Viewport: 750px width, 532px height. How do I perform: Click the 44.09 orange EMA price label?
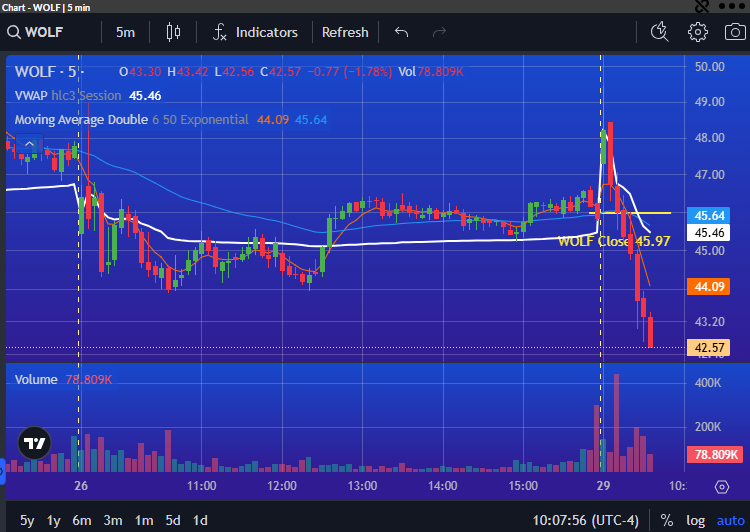[708, 287]
